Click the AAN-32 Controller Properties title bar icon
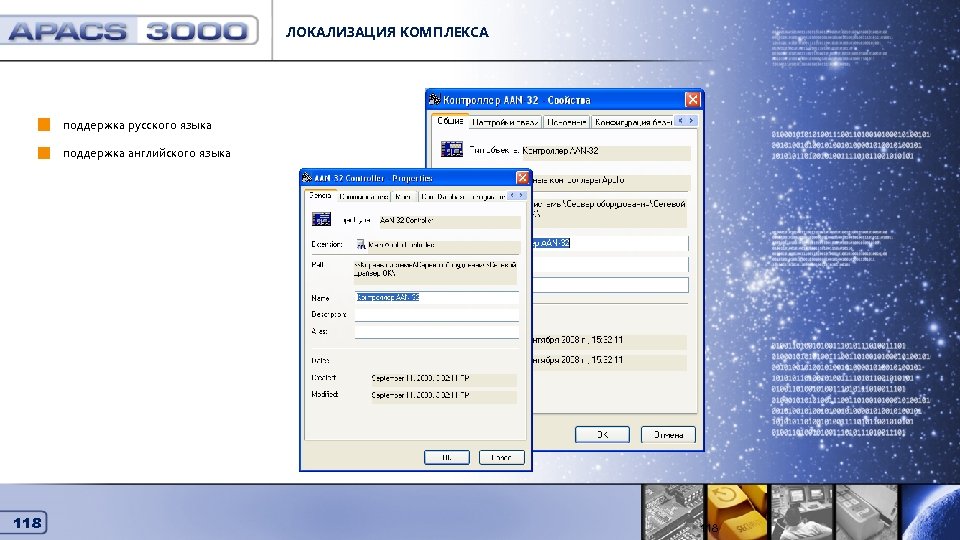 pos(307,178)
